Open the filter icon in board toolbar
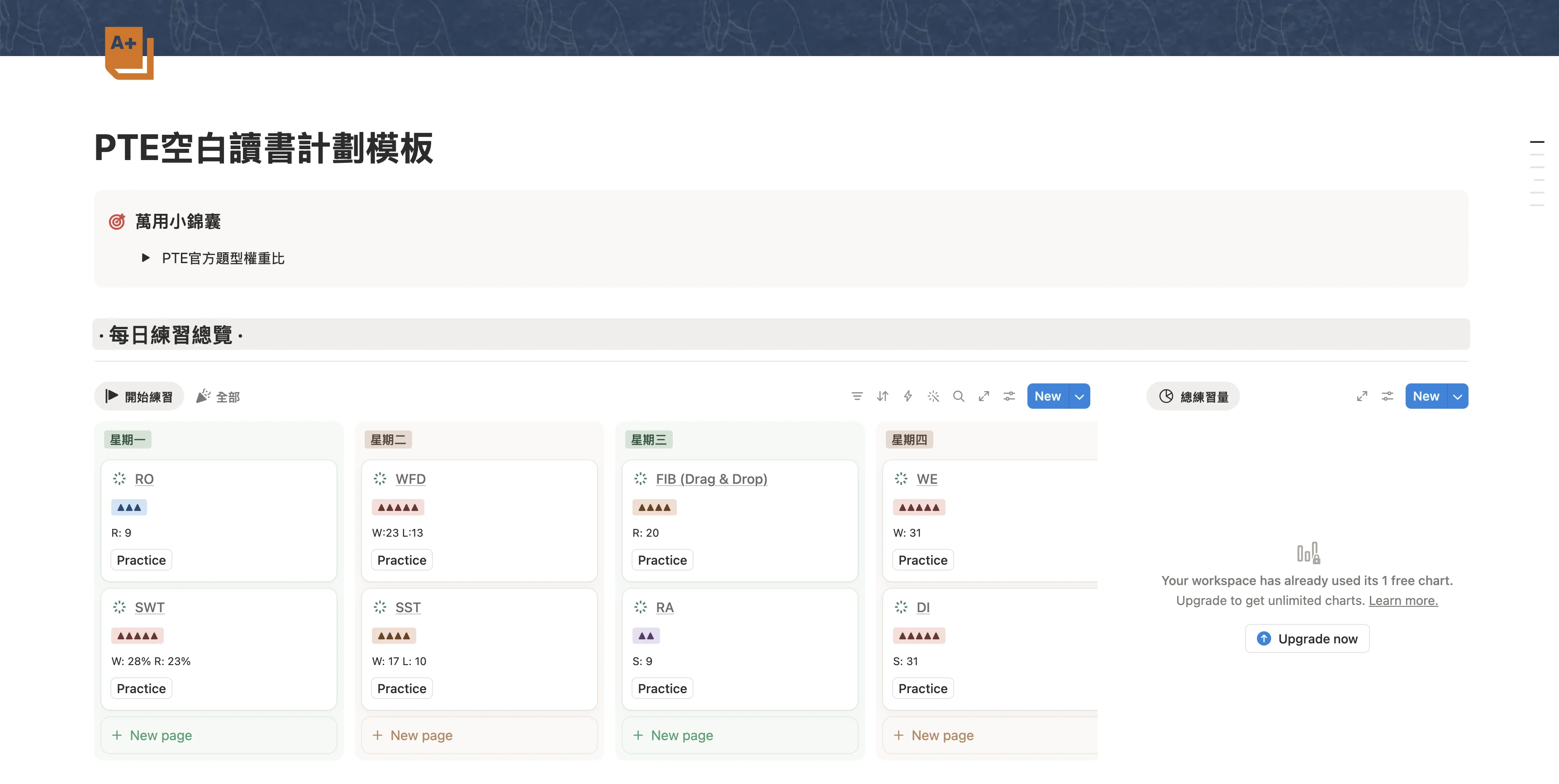The height and width of the screenshot is (784, 1559). point(857,396)
